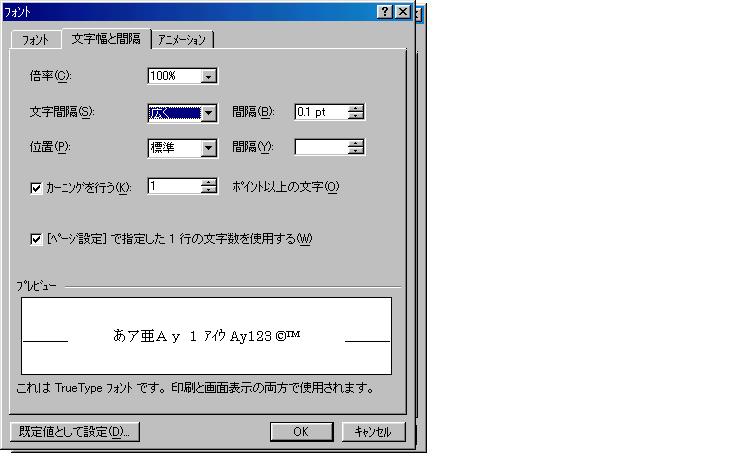Decrease kerning point size down arrow
This screenshot has height=468, width=731.
click(x=209, y=190)
